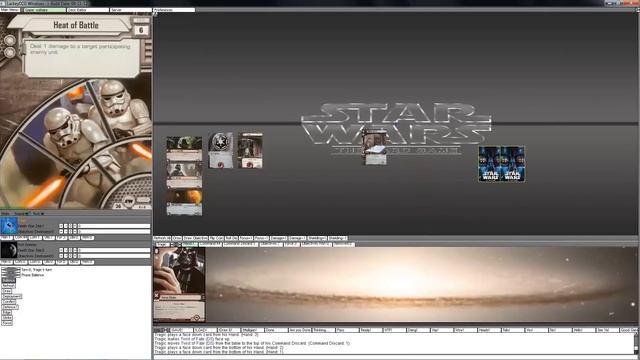Click the 'Phase: Balance' status text
The image size is (640, 360).
(33, 275)
